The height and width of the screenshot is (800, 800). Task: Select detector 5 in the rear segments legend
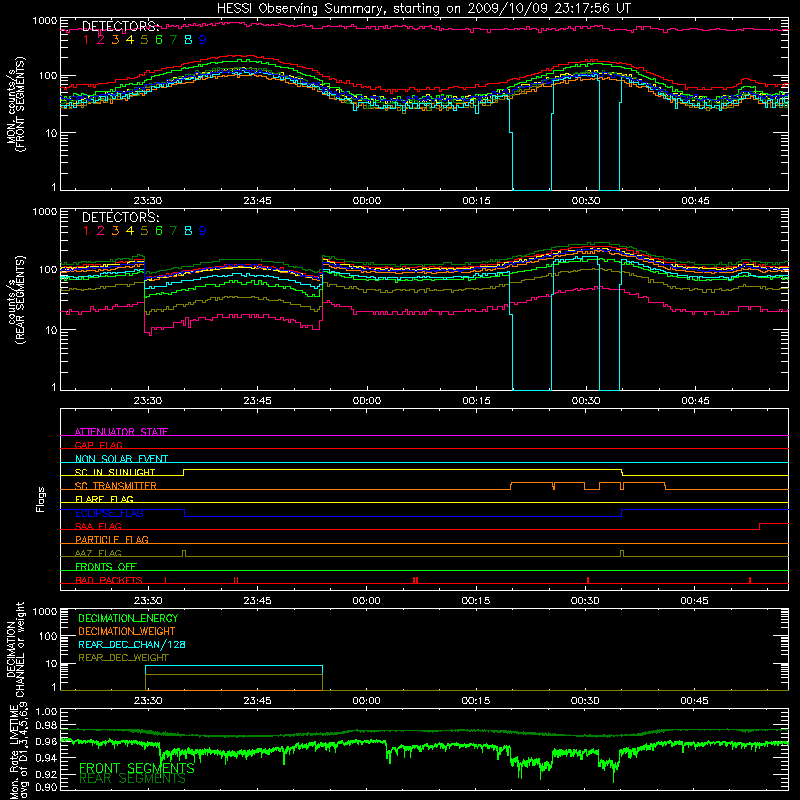point(144,231)
